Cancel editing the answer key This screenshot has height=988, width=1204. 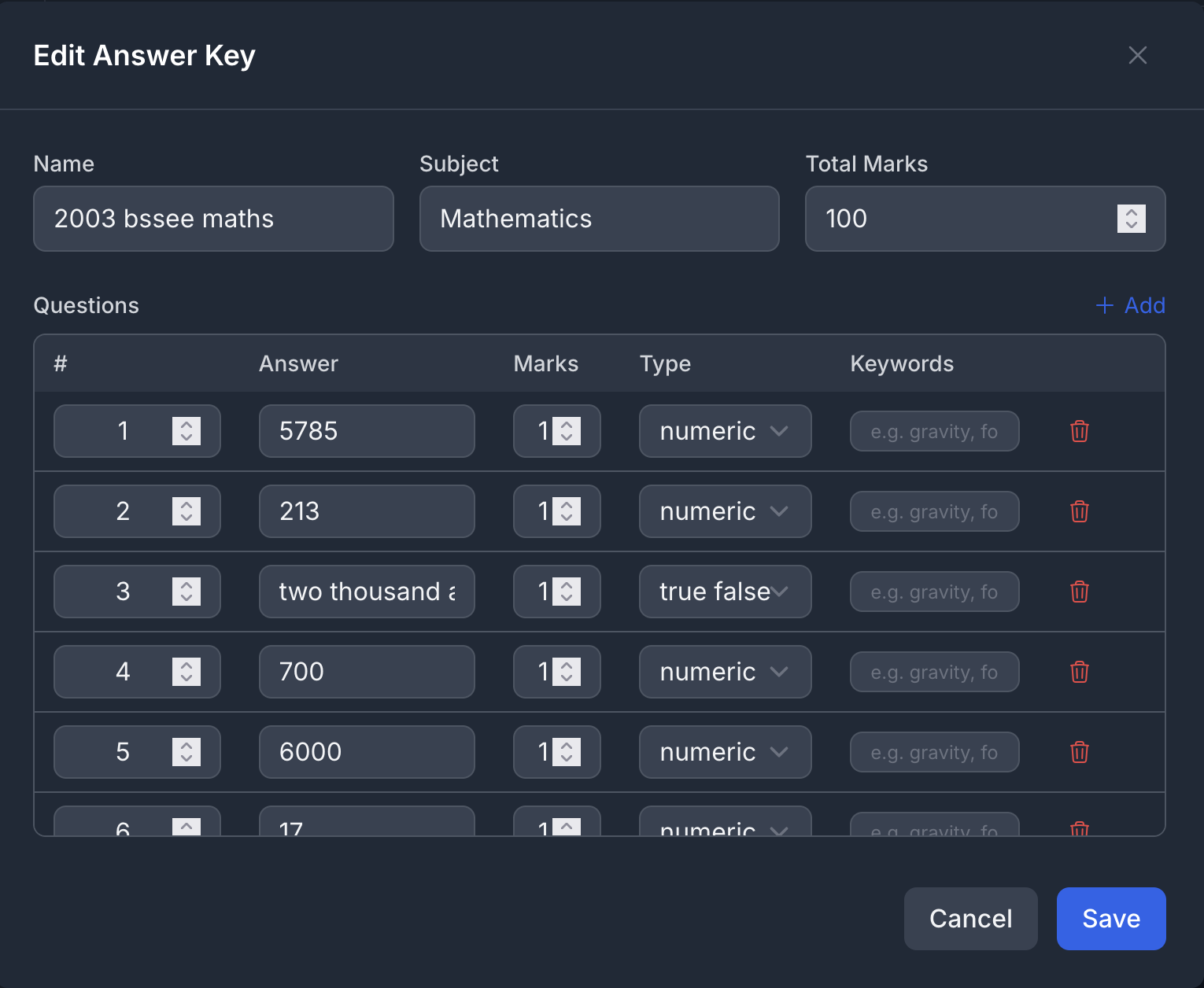[x=970, y=919]
